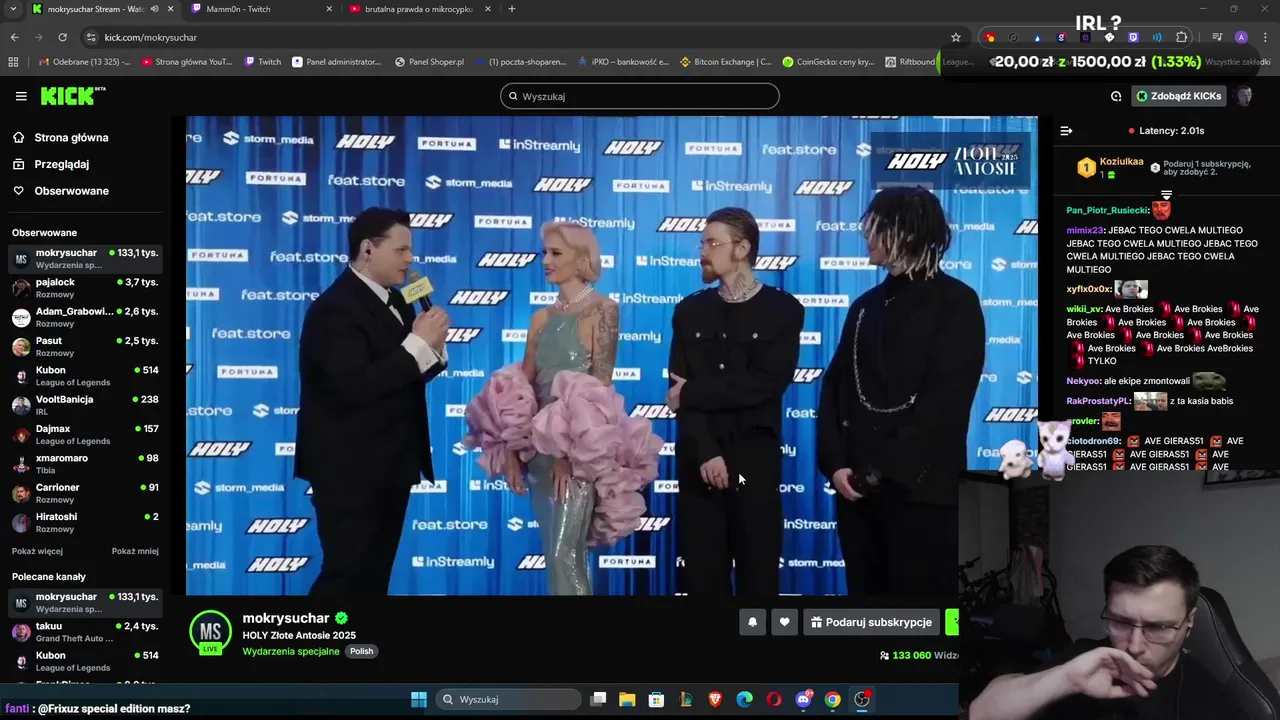Viewport: 1280px width, 720px height.
Task: Switch to Mamm0n - Twitch tab
Action: 261,9
